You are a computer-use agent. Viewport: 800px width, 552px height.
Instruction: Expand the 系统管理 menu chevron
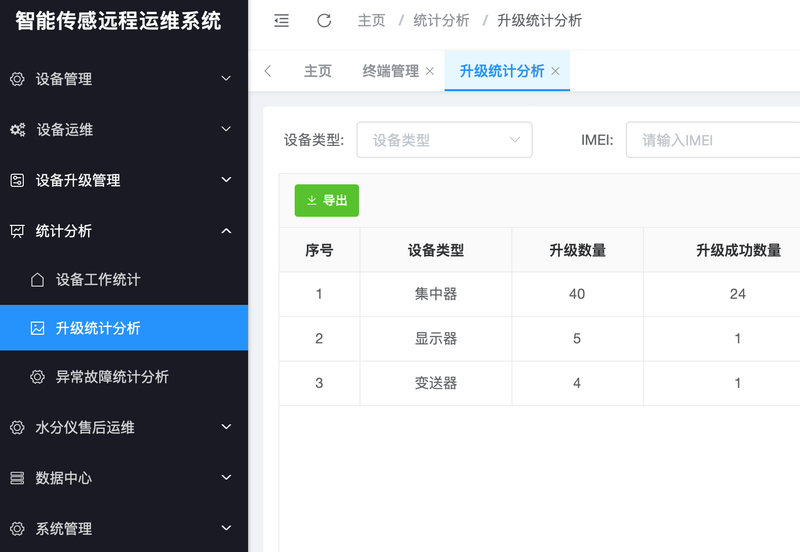tap(226, 528)
